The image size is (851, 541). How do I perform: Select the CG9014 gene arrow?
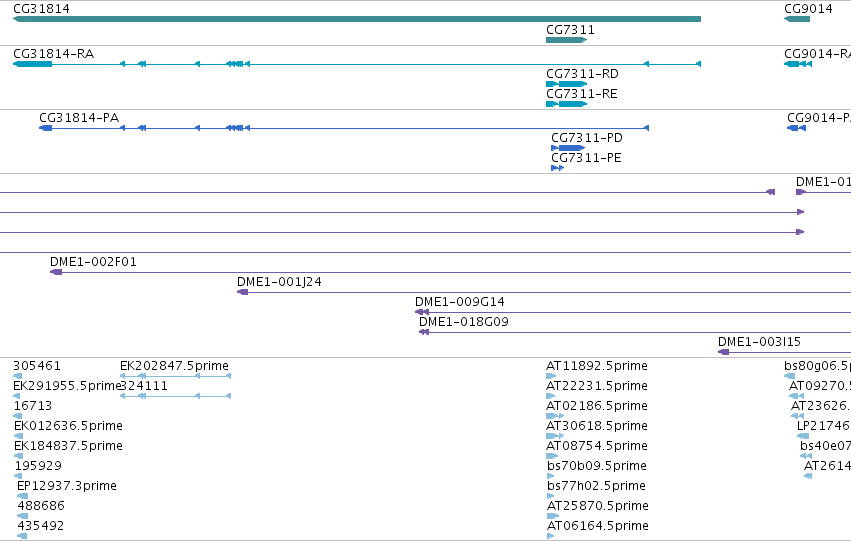coord(797,19)
